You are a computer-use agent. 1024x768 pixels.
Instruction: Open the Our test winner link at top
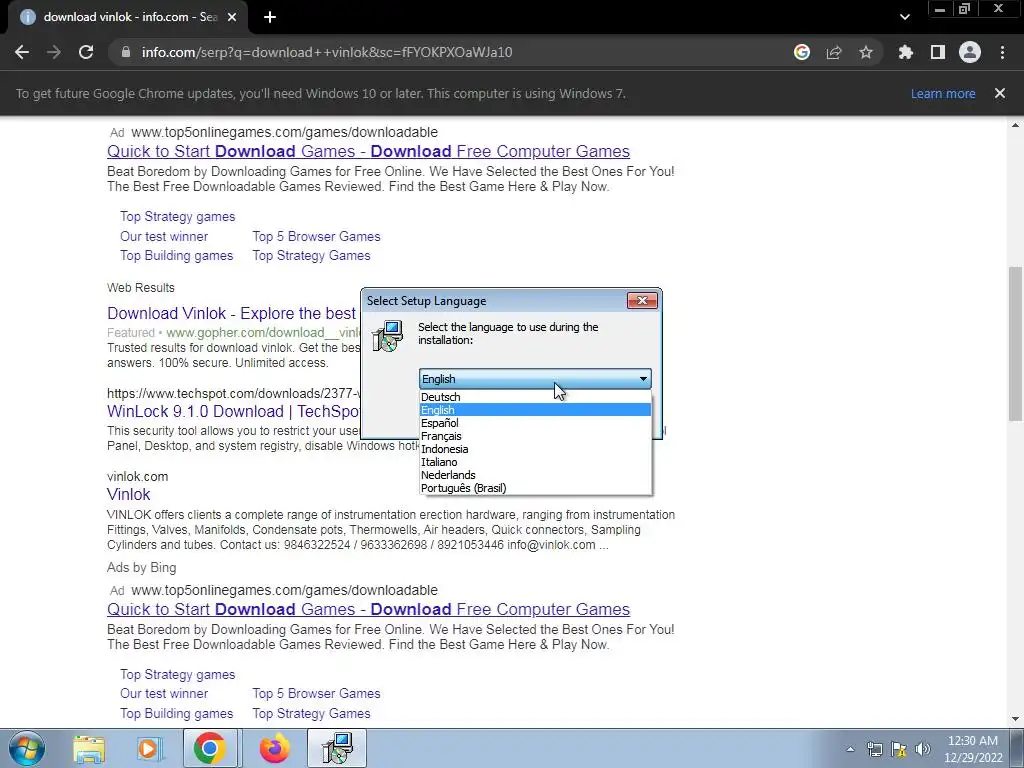click(164, 236)
